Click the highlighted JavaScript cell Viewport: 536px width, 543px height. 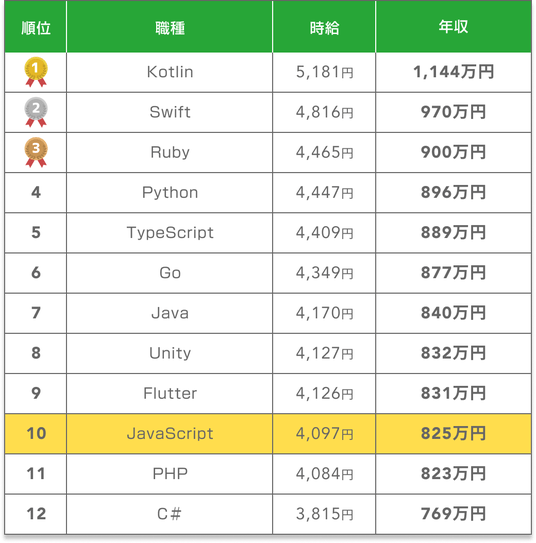coord(170,434)
